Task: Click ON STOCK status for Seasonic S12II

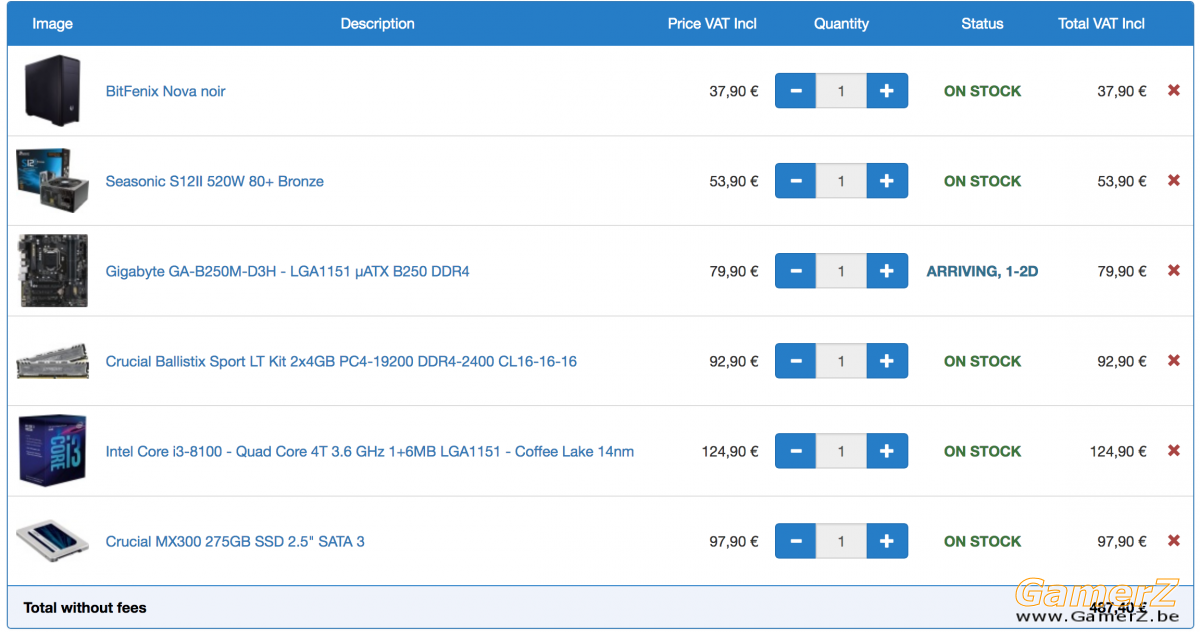Action: pyautogui.click(x=982, y=181)
